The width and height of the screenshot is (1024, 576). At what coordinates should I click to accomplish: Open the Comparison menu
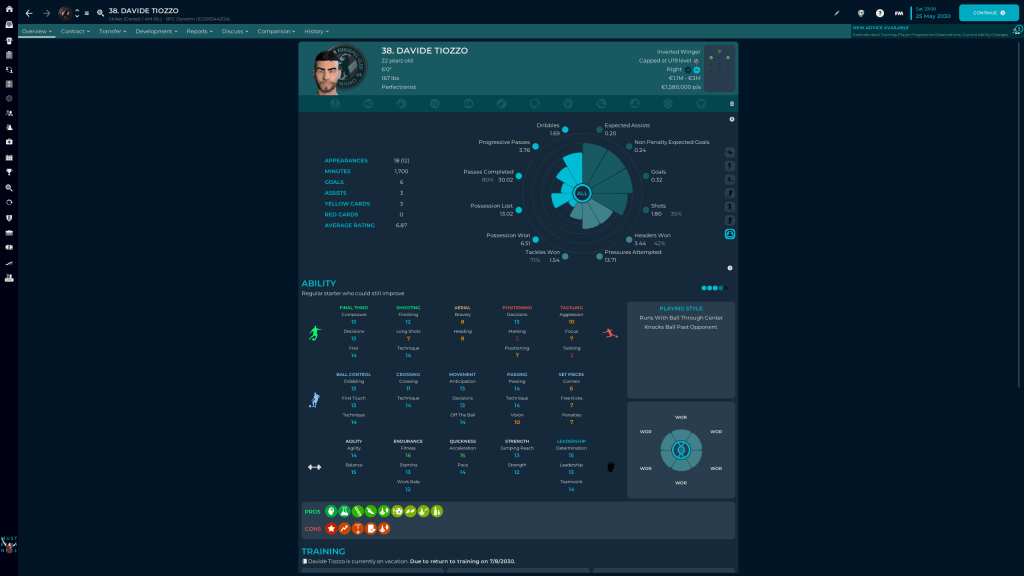276,31
